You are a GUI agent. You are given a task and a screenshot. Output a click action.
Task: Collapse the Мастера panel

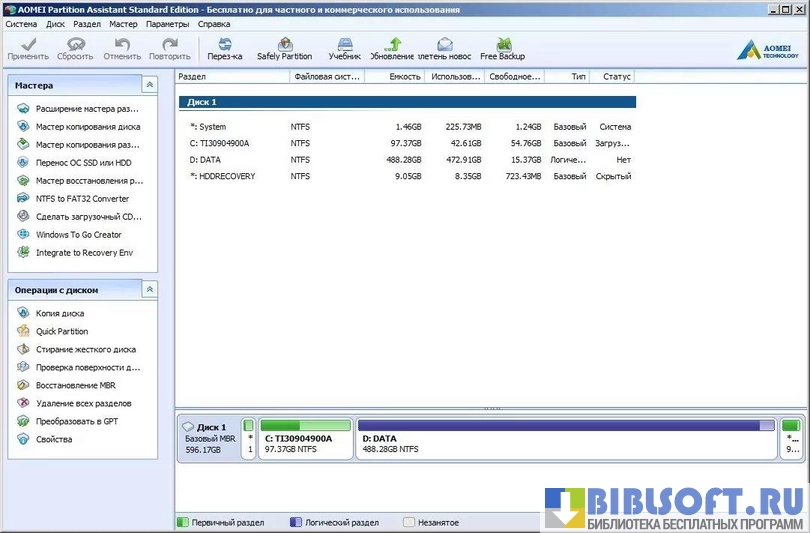150,86
